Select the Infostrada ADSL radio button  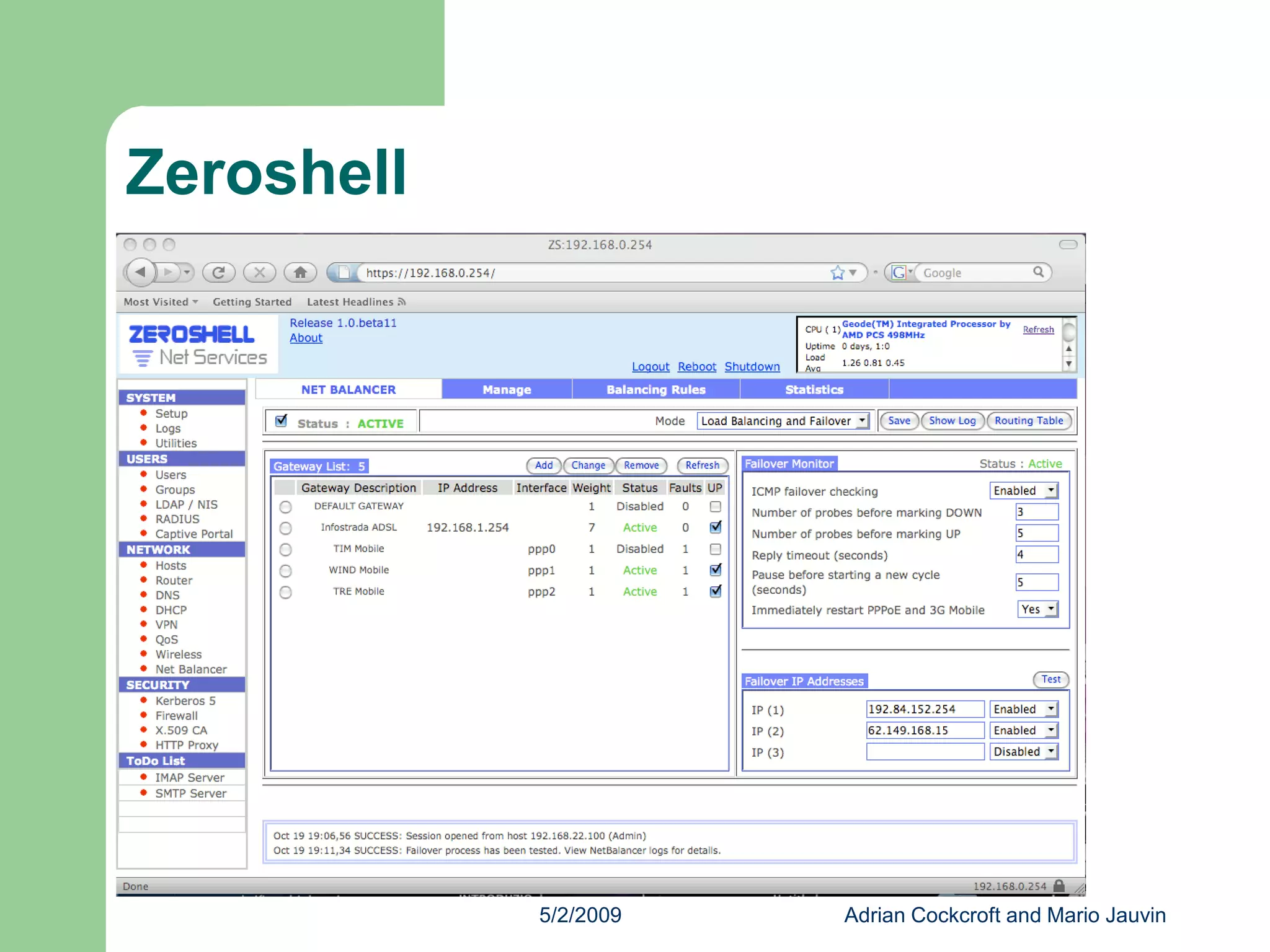pyautogui.click(x=285, y=528)
